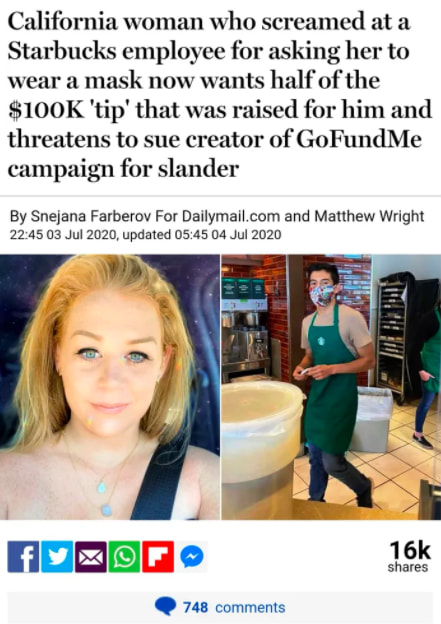The image size is (441, 624).
Task: Tweet article using Twitter bird icon
Action: (x=57, y=556)
